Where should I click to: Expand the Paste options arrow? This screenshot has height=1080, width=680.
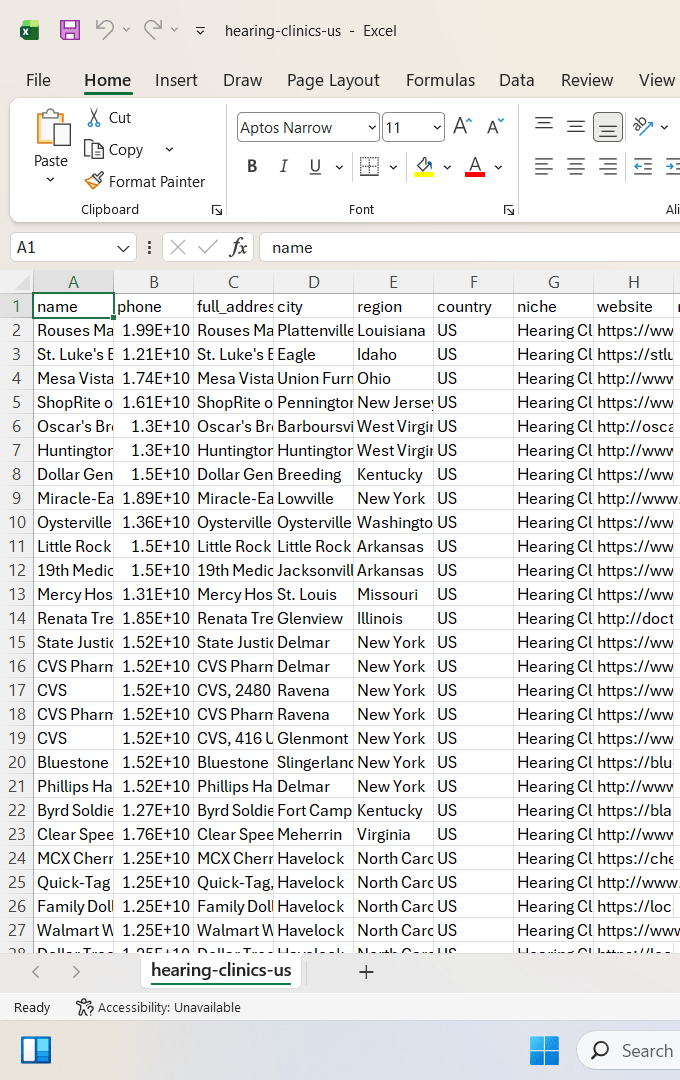pos(50,180)
